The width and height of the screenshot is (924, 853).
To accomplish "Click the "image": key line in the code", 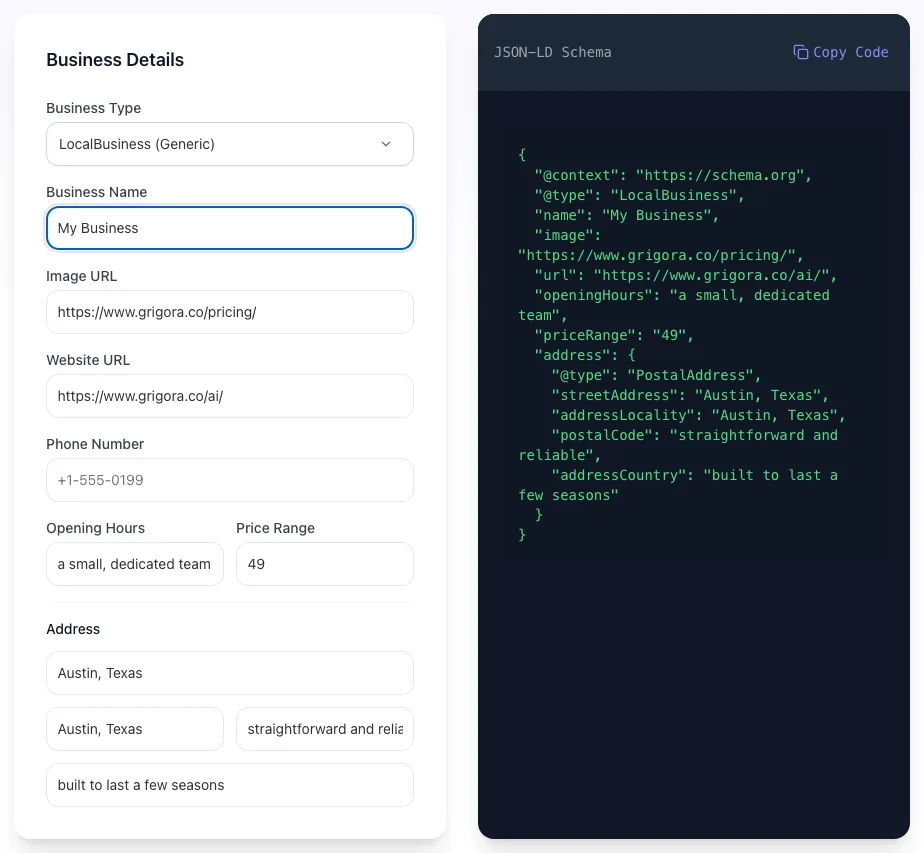I will (x=567, y=236).
